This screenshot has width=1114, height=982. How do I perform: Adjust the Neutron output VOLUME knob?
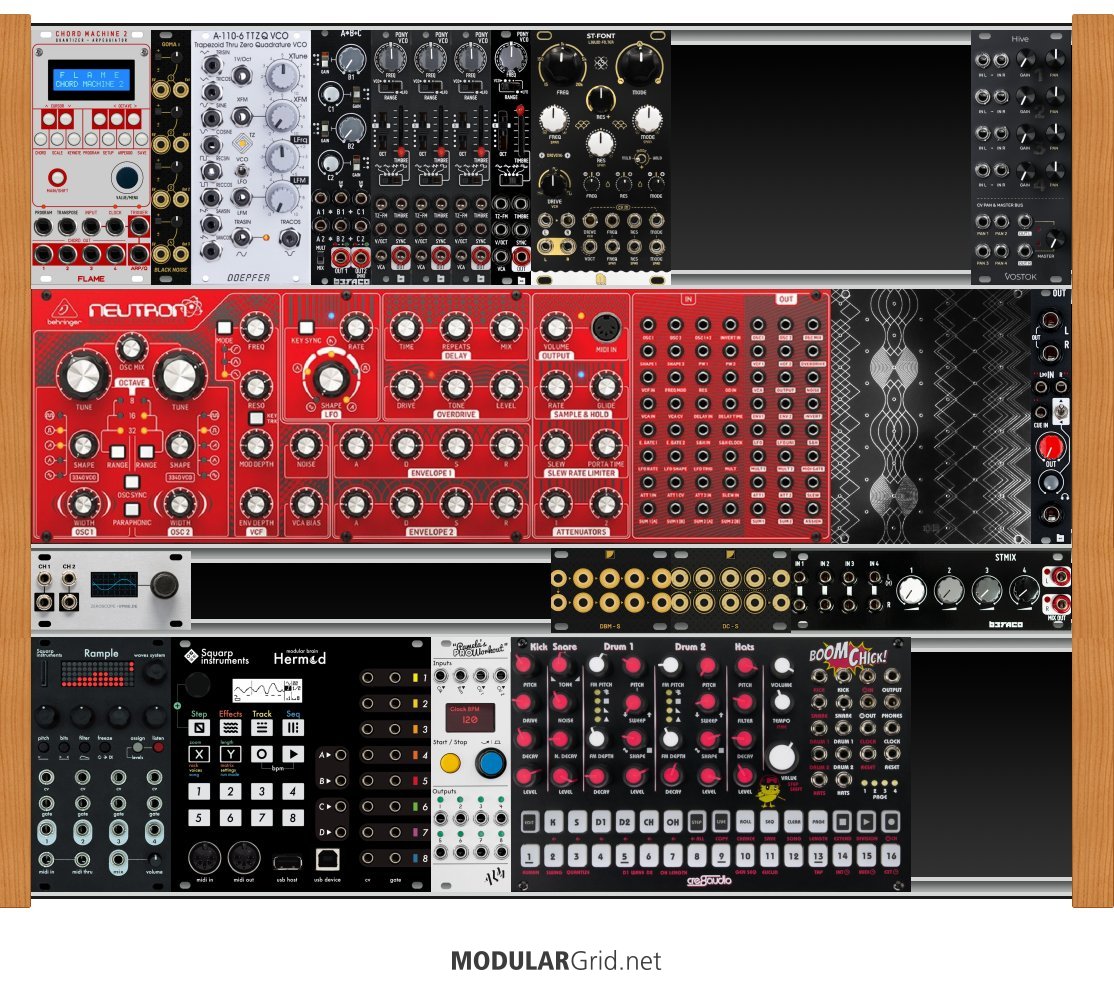point(556,328)
